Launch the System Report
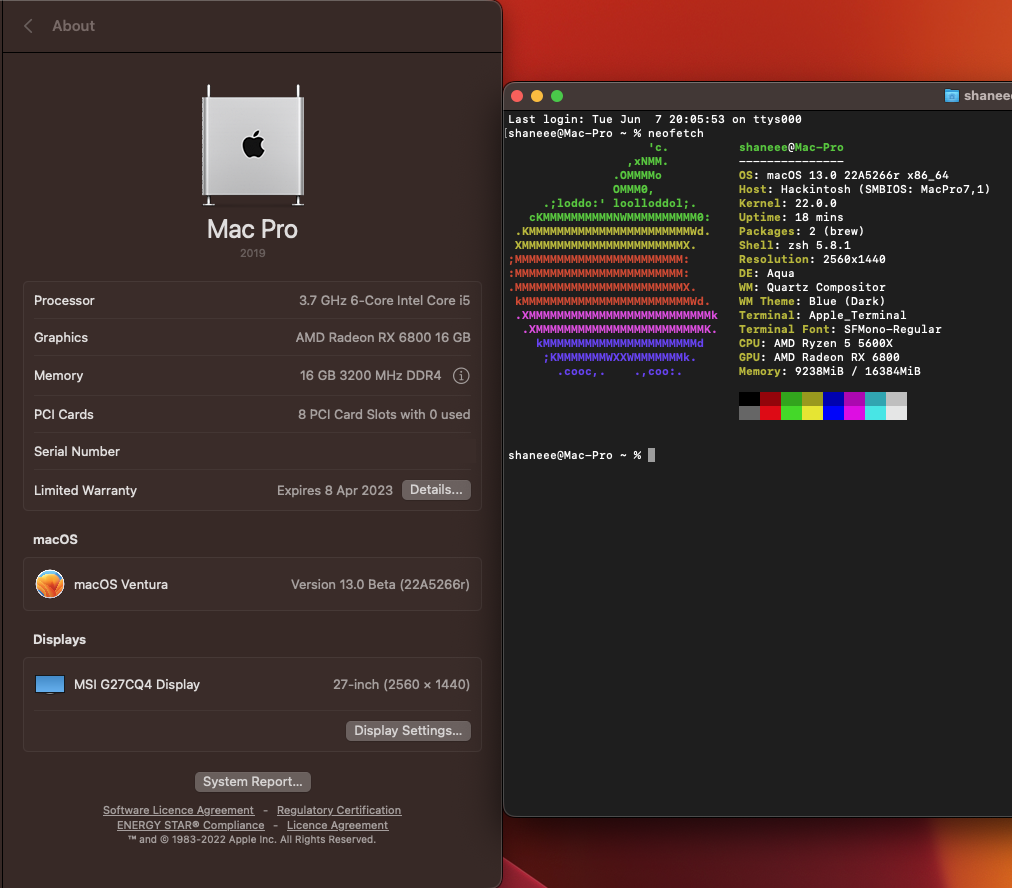Image resolution: width=1012 pixels, height=888 pixels. pos(252,782)
